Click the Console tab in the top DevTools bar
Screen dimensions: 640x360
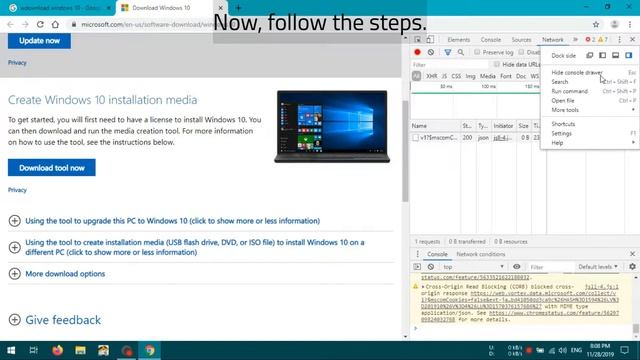point(491,40)
